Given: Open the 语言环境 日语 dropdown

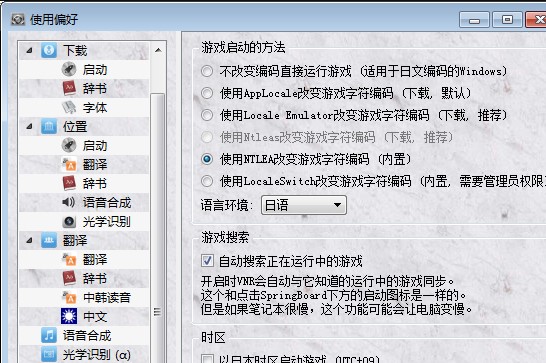Looking at the screenshot, I should tap(304, 205).
